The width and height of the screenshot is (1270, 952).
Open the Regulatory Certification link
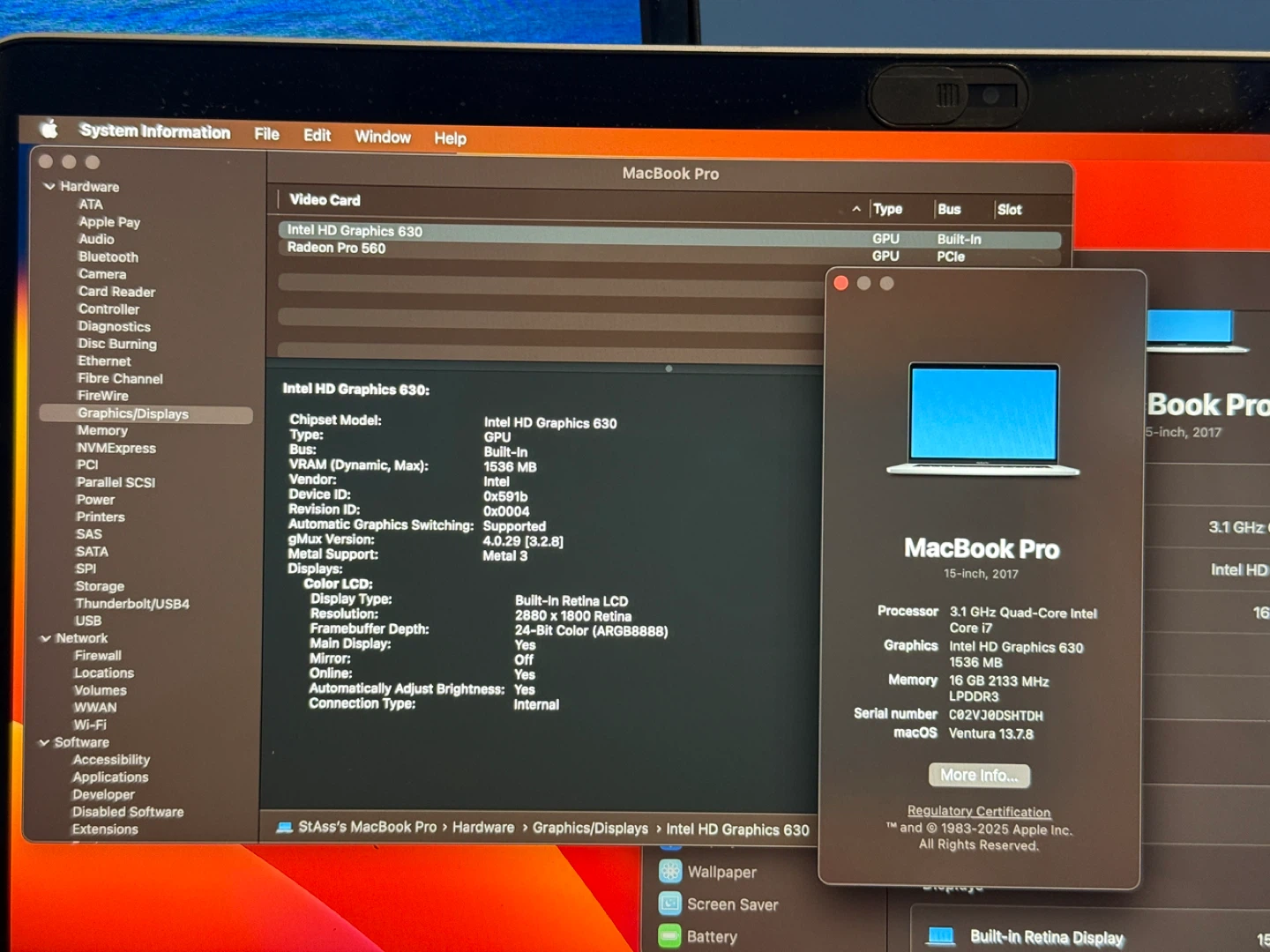979,811
